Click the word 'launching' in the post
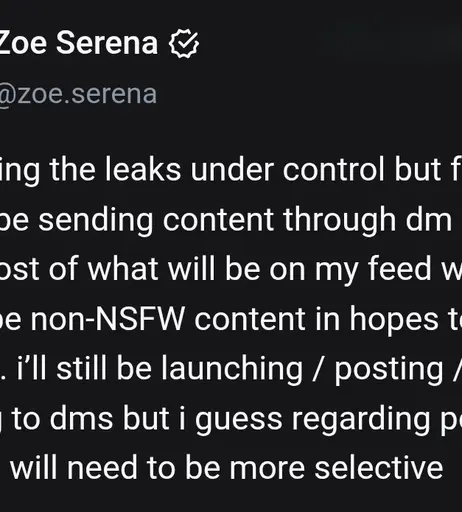 click(232, 369)
